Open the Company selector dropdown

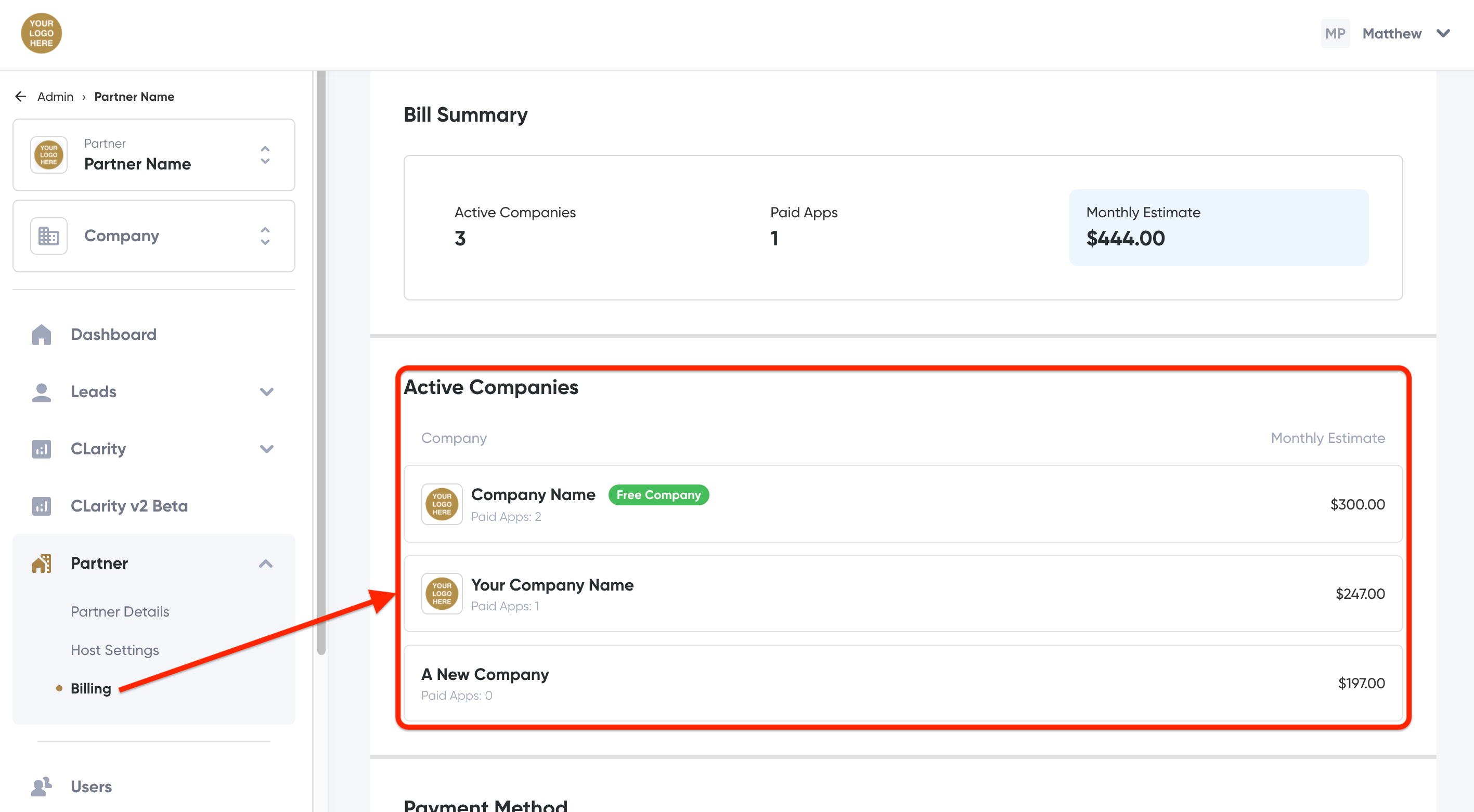pyautogui.click(x=264, y=235)
